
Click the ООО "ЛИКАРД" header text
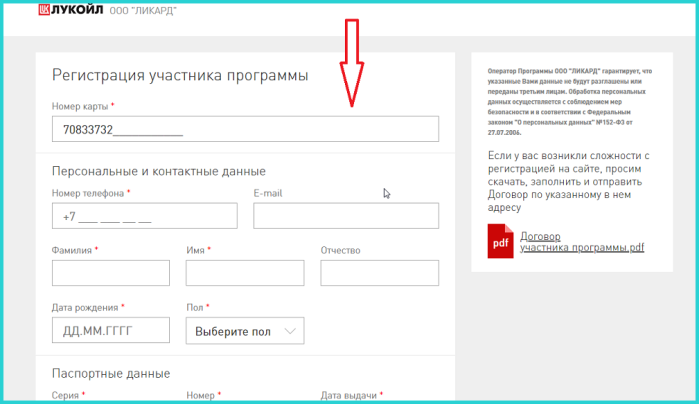(x=143, y=11)
